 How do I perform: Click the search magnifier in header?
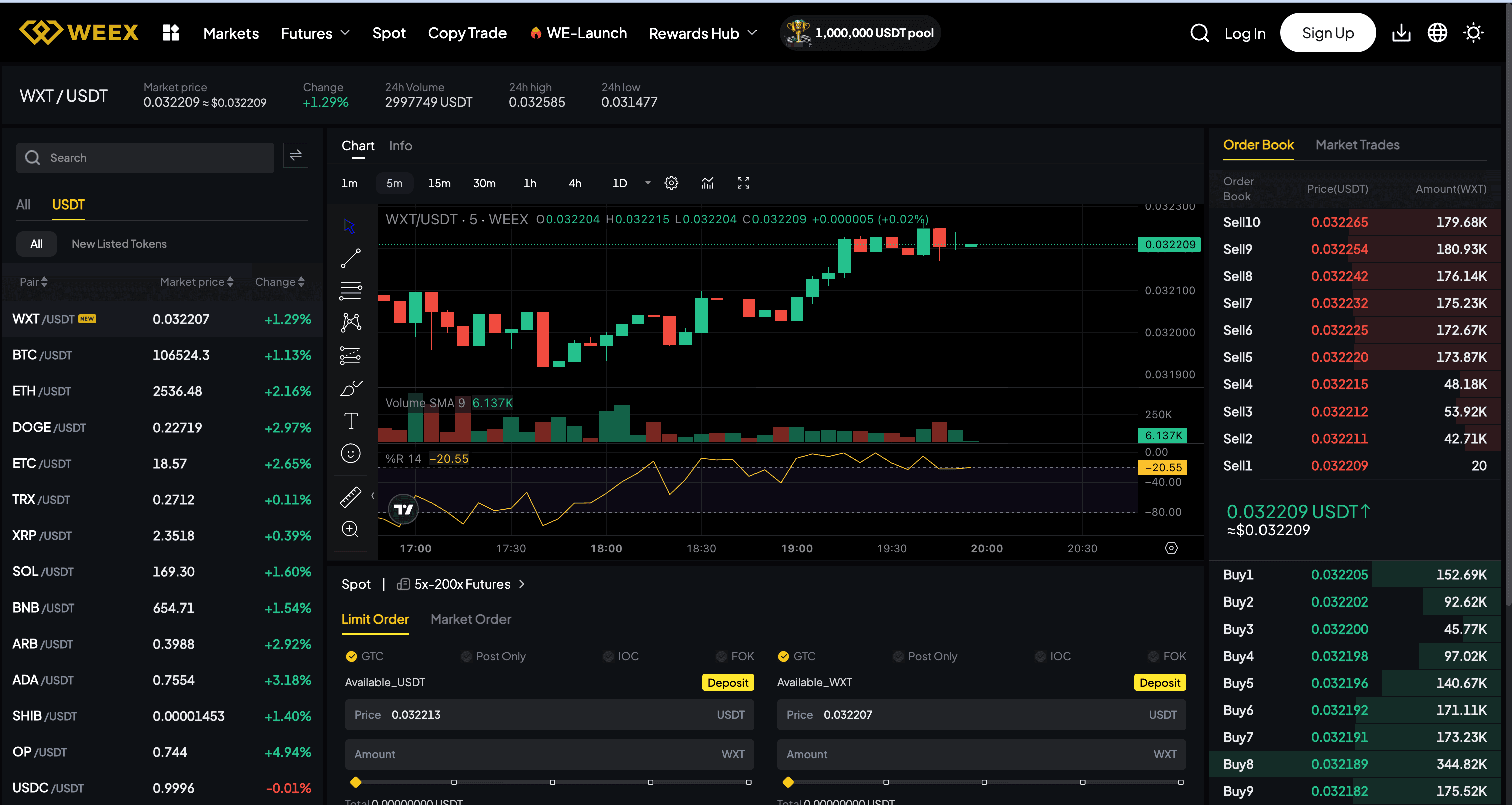pos(1200,33)
